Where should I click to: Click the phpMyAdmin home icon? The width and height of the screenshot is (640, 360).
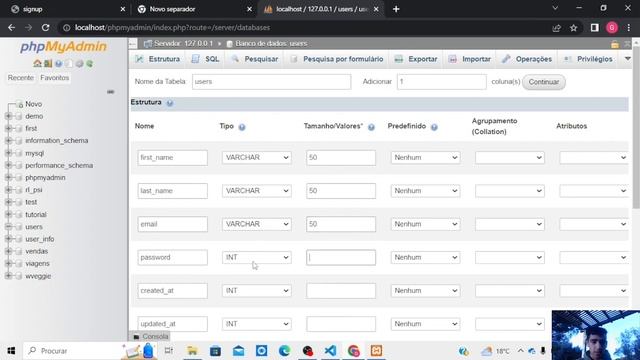[x=37, y=64]
